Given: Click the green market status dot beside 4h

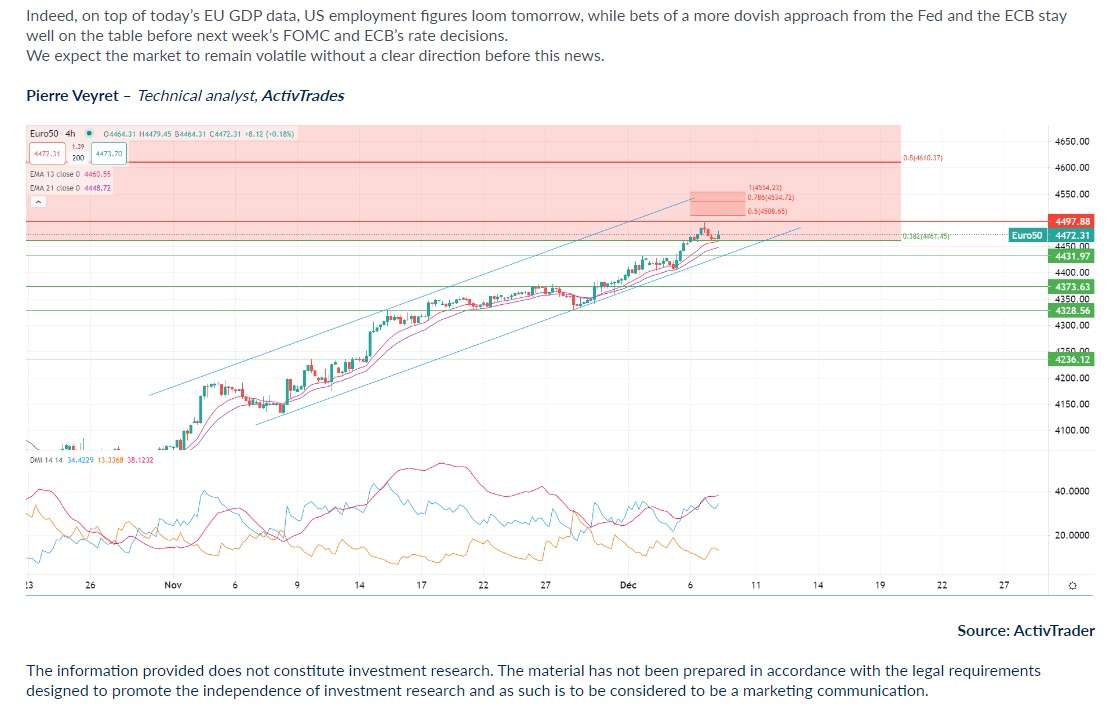Looking at the screenshot, I should (x=89, y=134).
